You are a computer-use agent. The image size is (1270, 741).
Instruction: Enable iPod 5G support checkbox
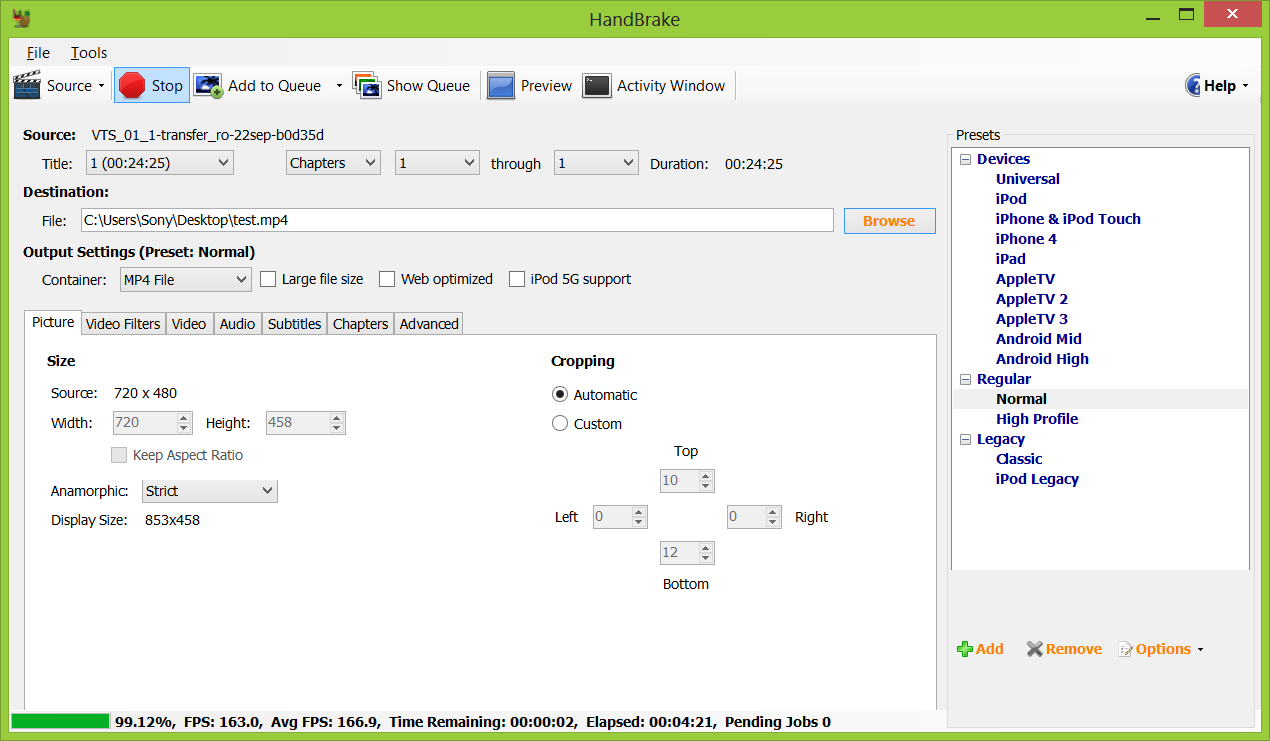click(x=517, y=280)
